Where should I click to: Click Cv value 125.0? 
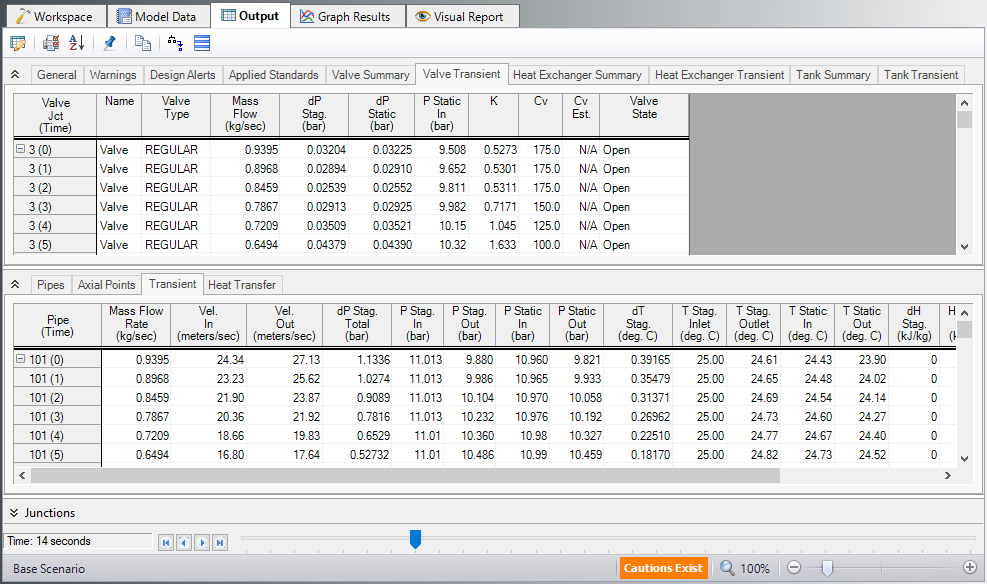[546, 226]
